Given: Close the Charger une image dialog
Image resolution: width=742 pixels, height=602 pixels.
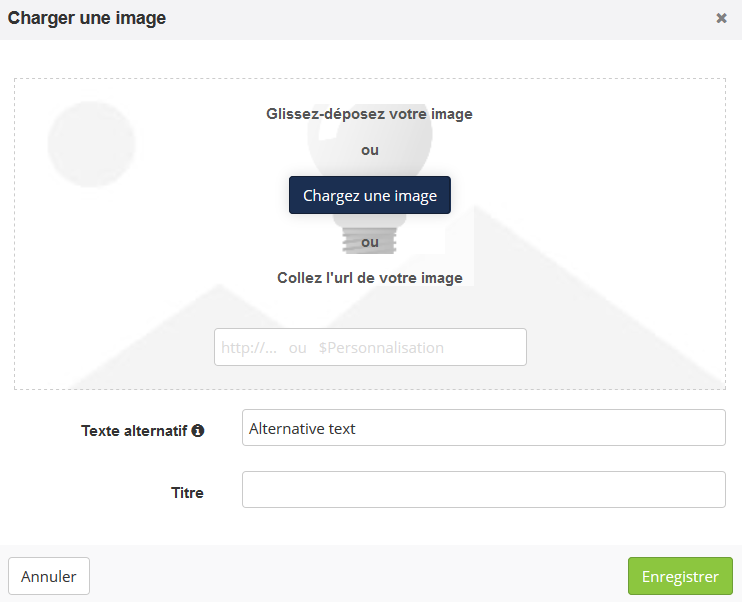Looking at the screenshot, I should 721,18.
